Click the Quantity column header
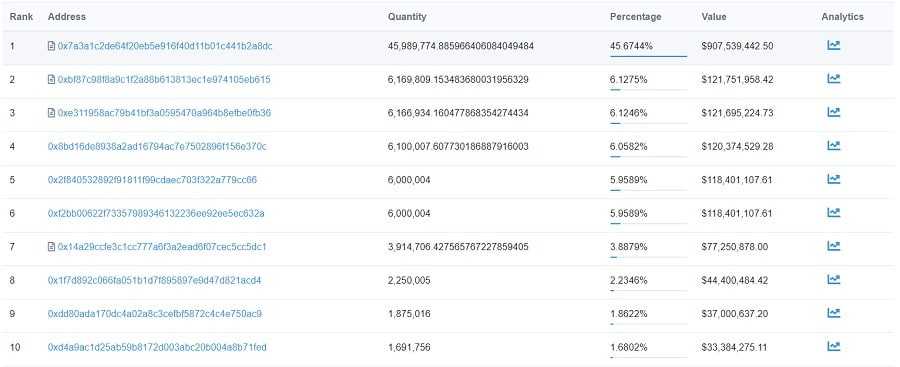The image size is (900, 367). pos(407,17)
